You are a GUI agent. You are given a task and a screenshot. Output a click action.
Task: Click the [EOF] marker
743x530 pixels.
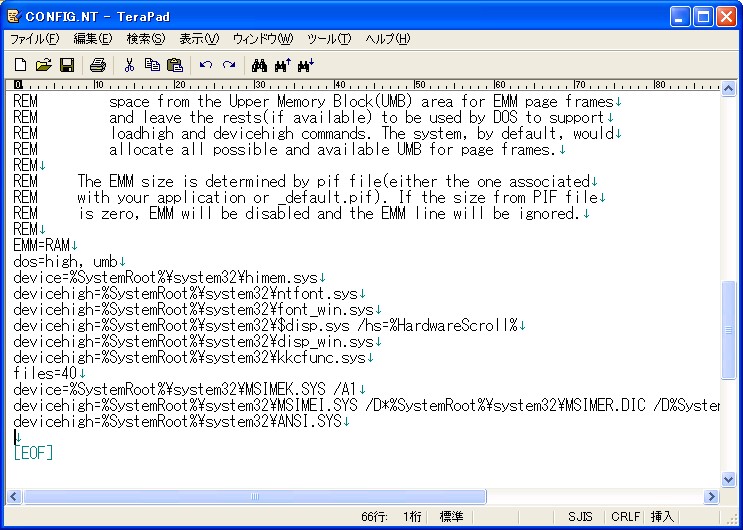click(x=33, y=453)
